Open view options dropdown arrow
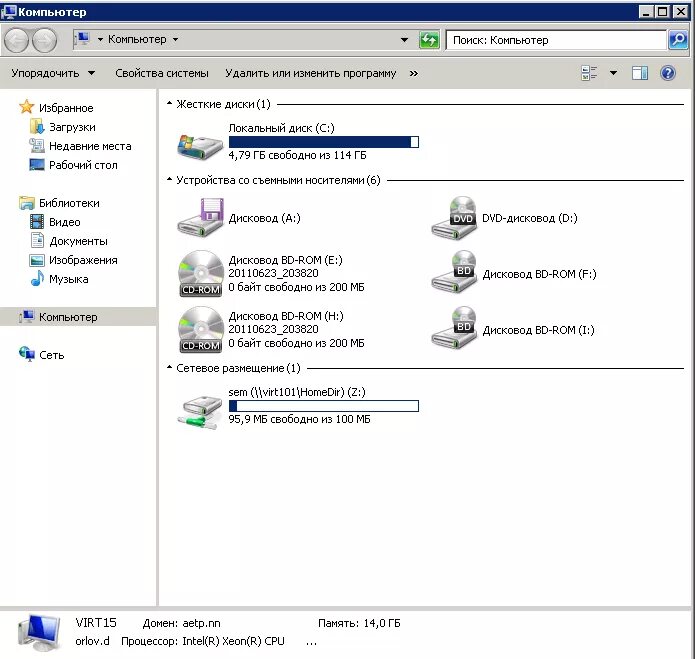This screenshot has height=659, width=695. click(613, 73)
